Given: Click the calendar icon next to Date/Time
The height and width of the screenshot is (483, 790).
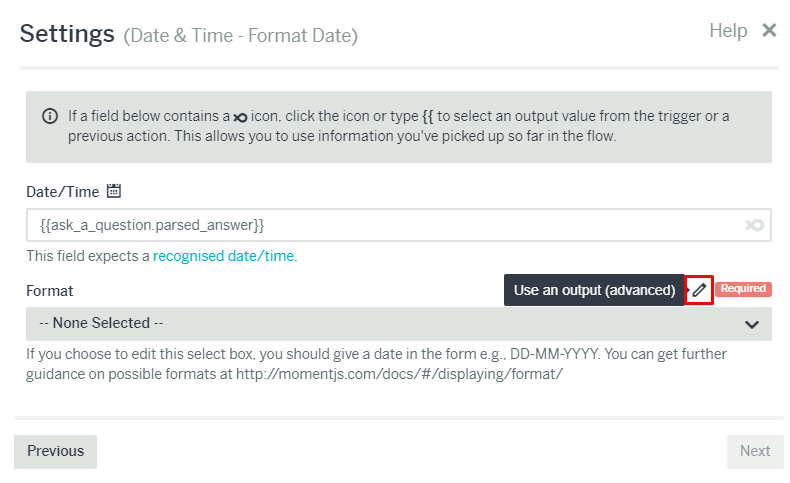Looking at the screenshot, I should point(114,191).
